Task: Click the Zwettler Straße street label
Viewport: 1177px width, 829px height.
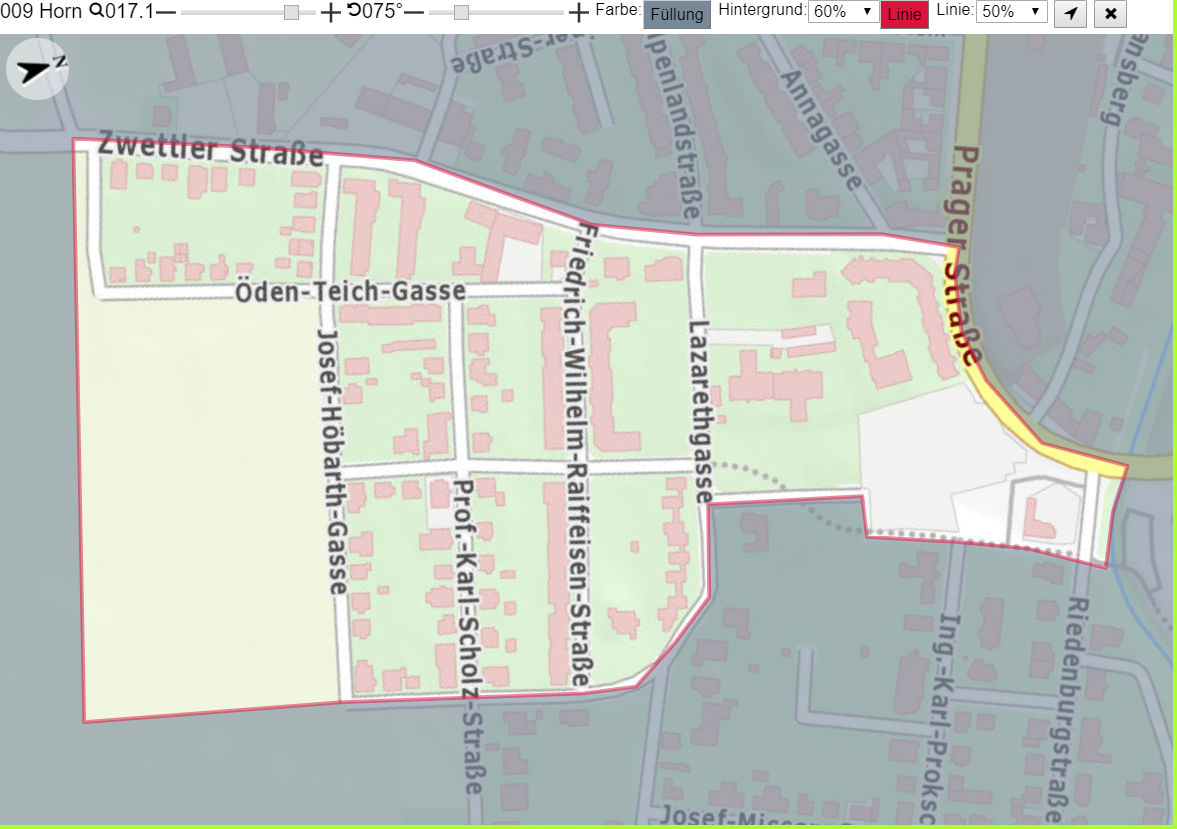Action: 211,148
